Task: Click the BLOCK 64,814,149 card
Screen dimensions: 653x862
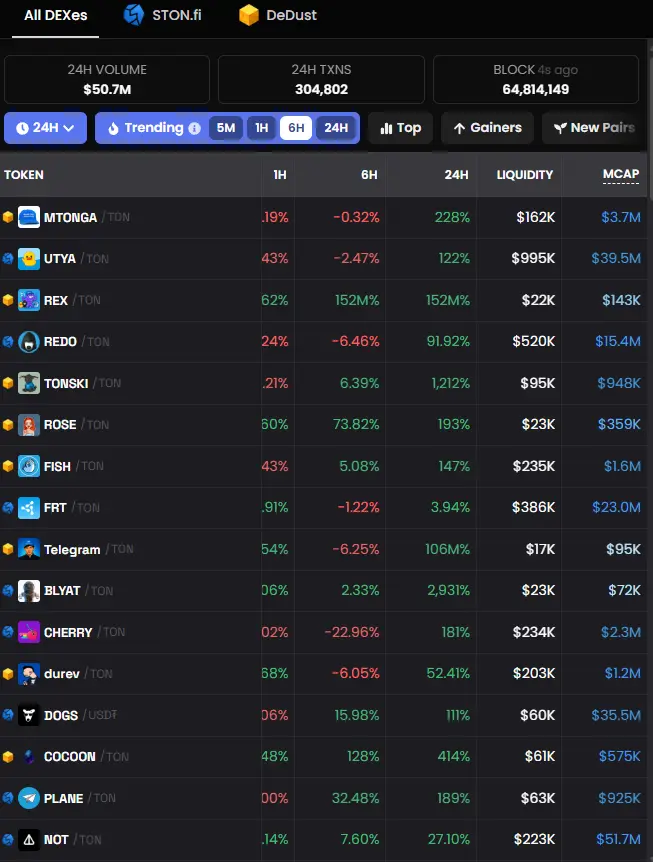Action: (x=536, y=79)
